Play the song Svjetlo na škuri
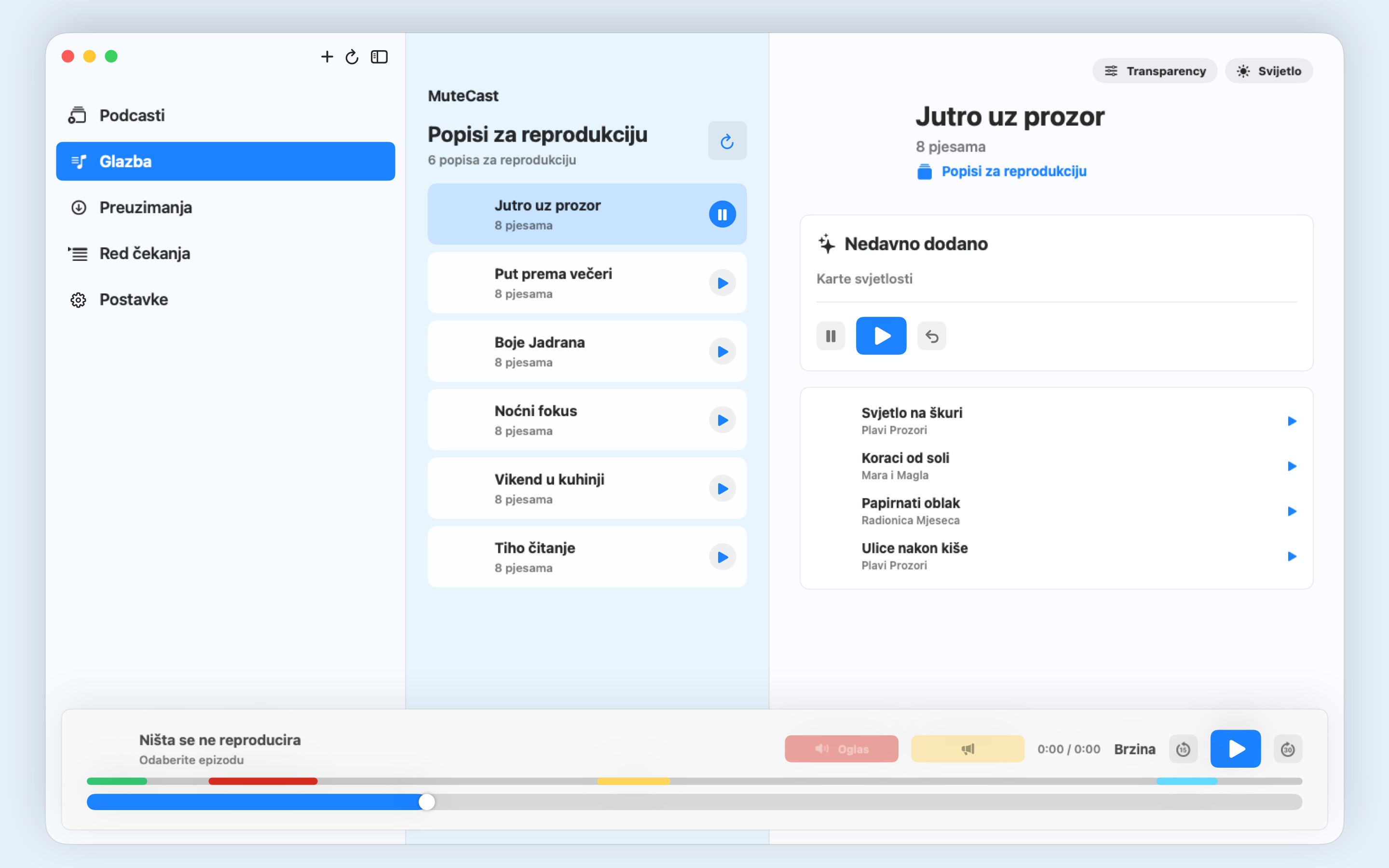This screenshot has width=1389, height=868. 1292,421
